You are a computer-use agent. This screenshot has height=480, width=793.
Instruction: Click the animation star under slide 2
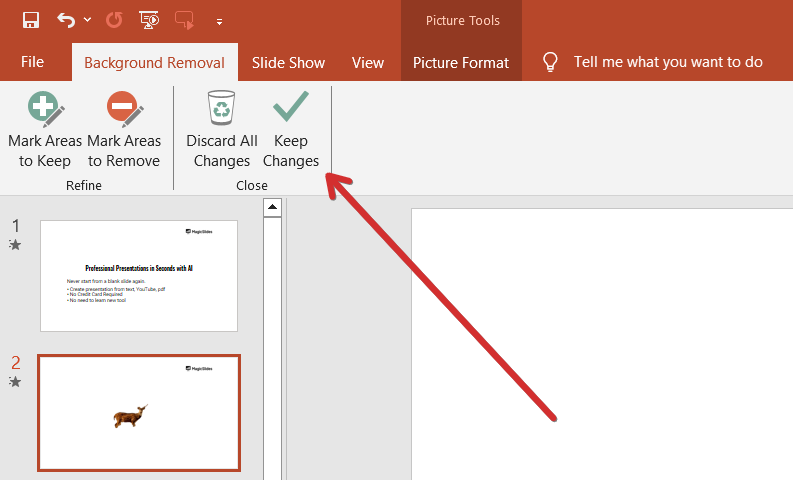pos(15,382)
